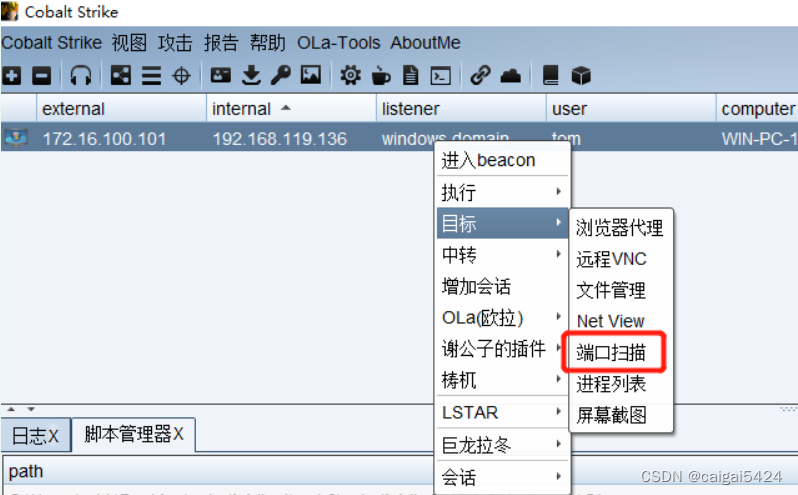Click the chain link host file icon
This screenshot has width=798, height=495.
480,75
